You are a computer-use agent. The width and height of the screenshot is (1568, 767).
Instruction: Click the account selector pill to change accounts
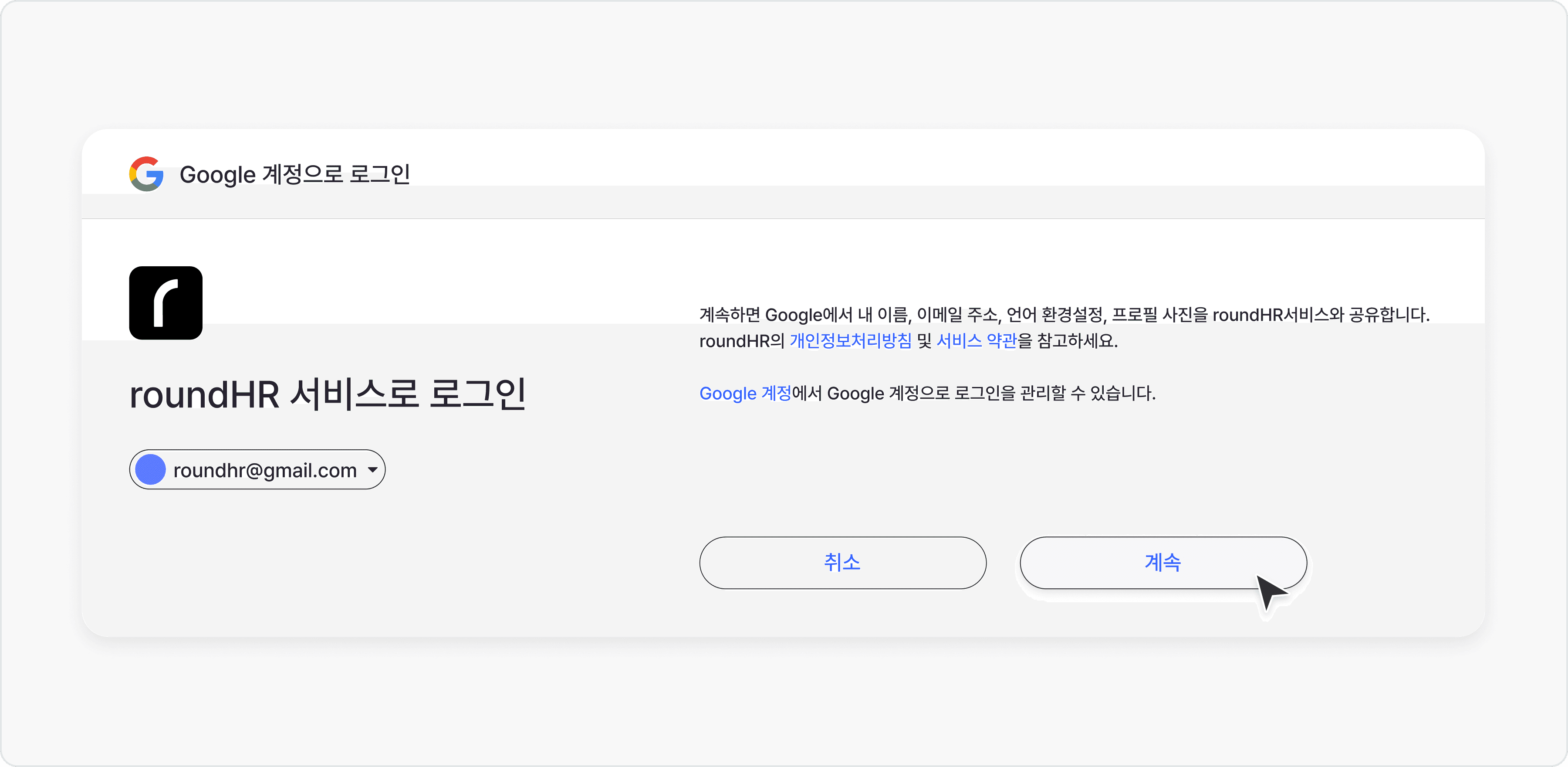[x=256, y=469]
